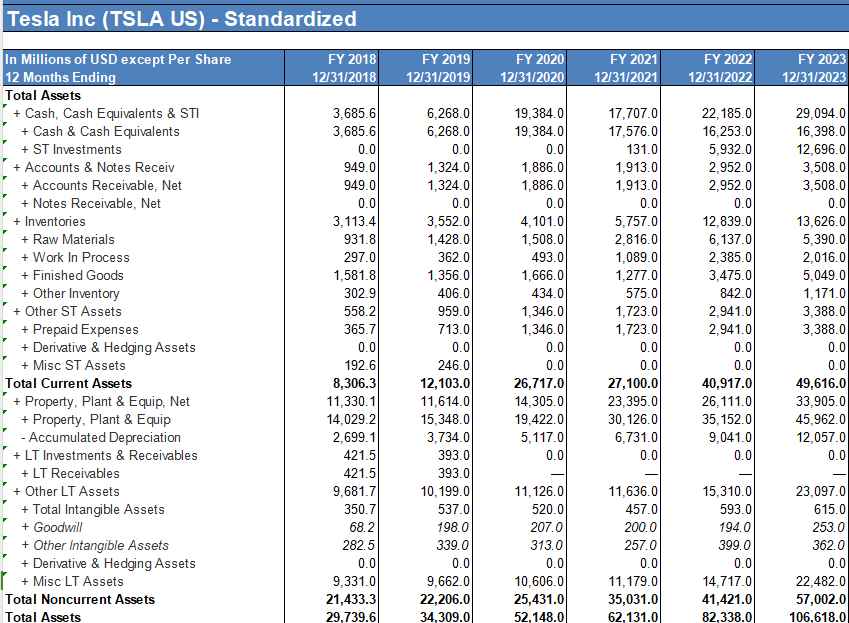The width and height of the screenshot is (849, 623).
Task: Click FY 2020 Accumulated Depreciation value 5,117.0
Action: tap(543, 437)
